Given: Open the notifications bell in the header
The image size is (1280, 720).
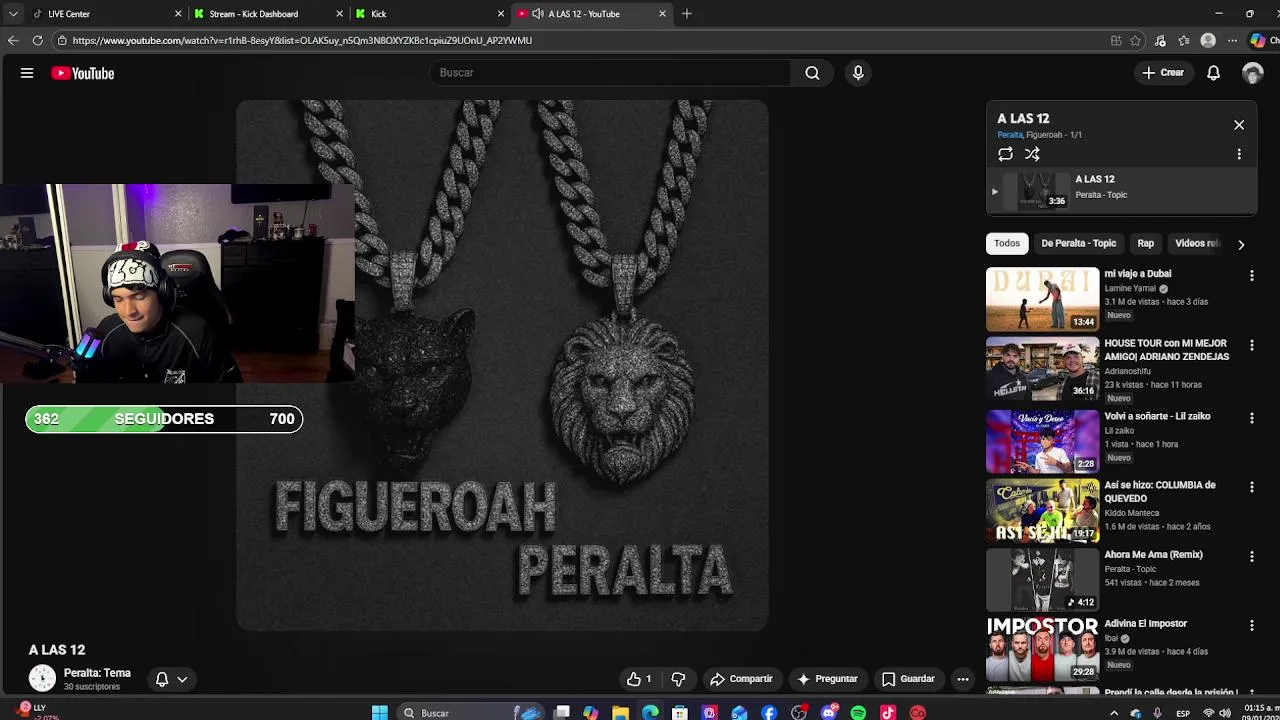Looking at the screenshot, I should pyautogui.click(x=1213, y=73).
